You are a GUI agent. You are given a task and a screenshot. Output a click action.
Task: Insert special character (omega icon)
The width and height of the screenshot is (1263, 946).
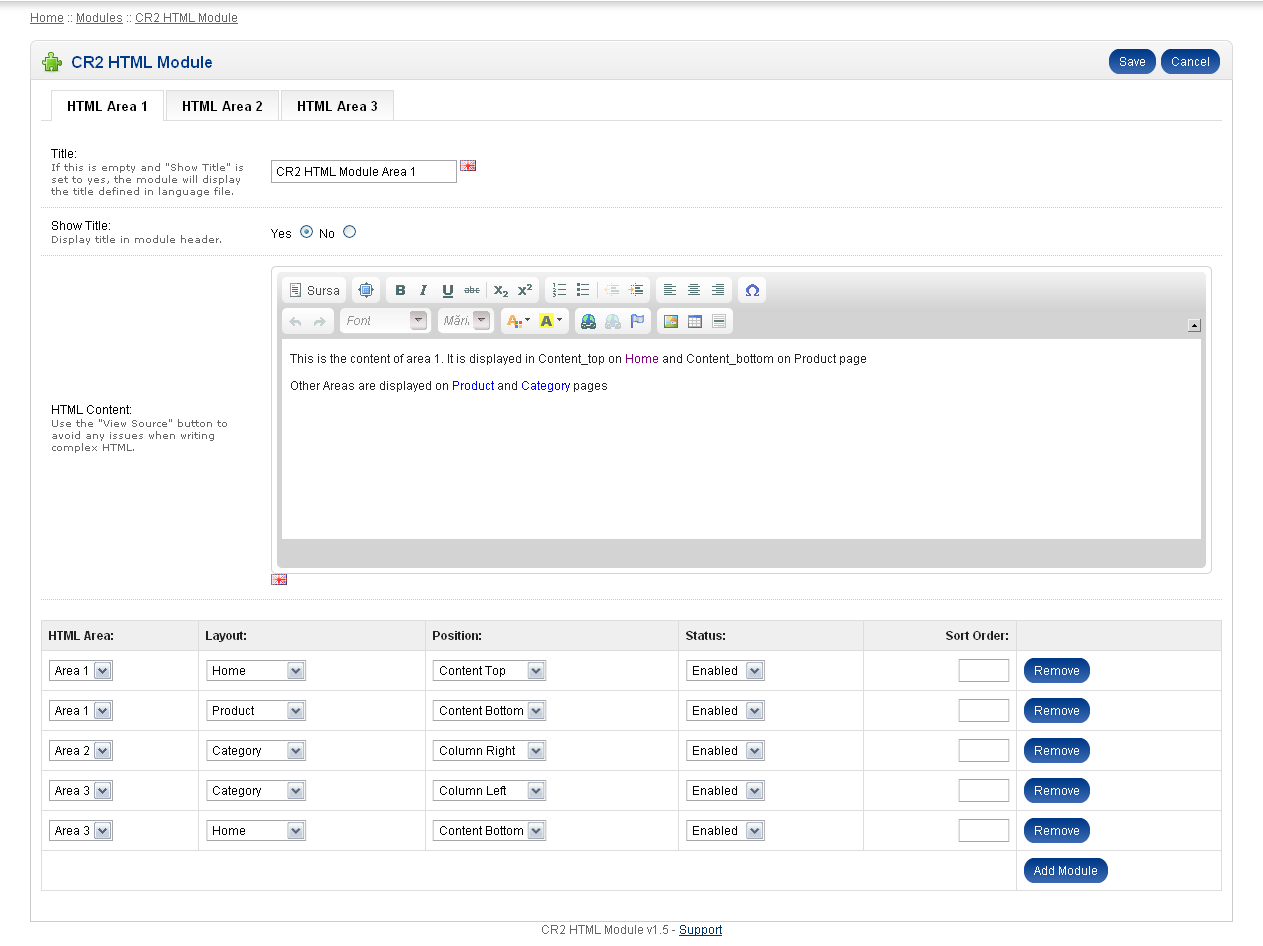coord(752,290)
